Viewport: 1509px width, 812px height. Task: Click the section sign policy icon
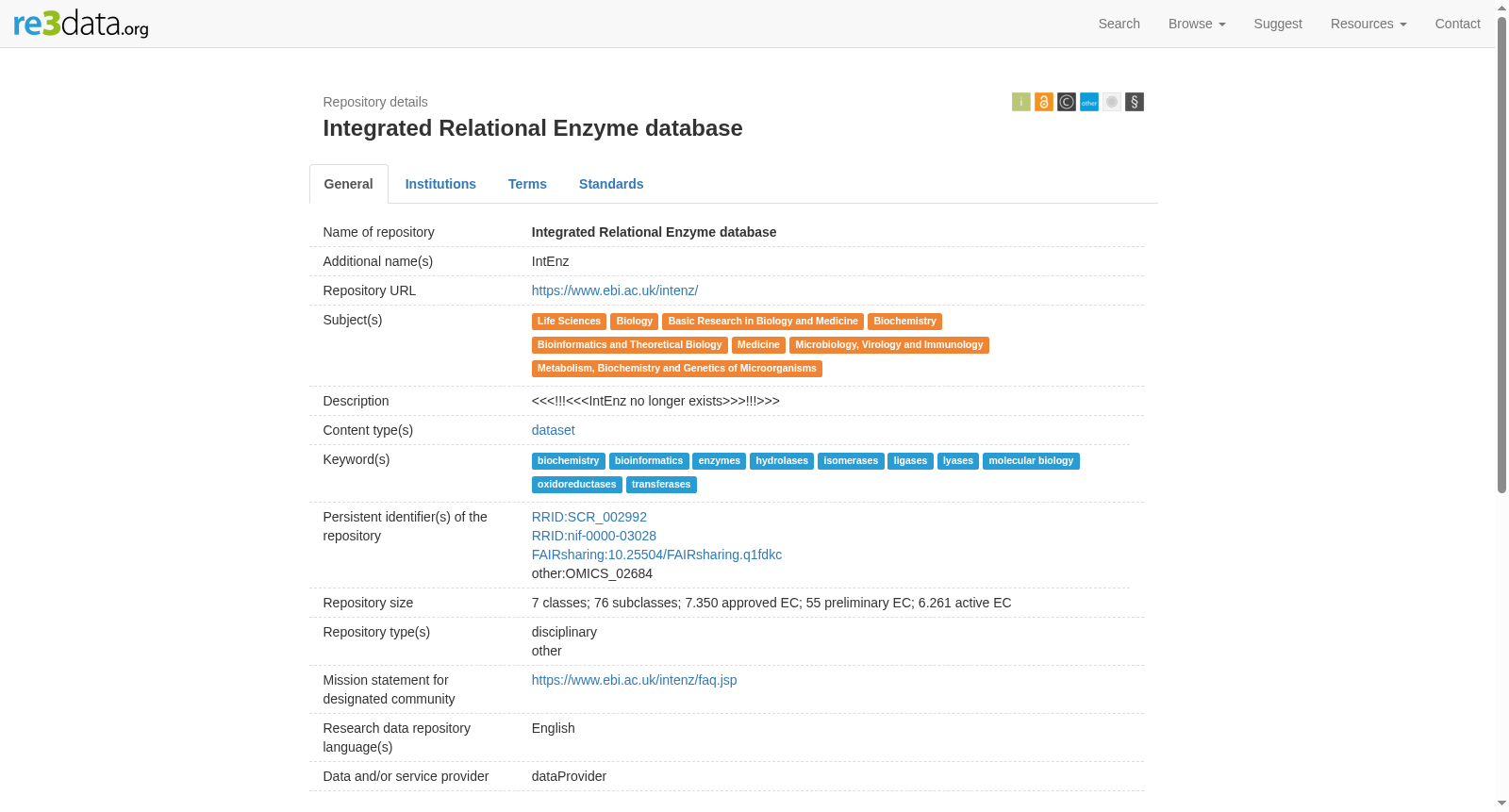(x=1135, y=102)
